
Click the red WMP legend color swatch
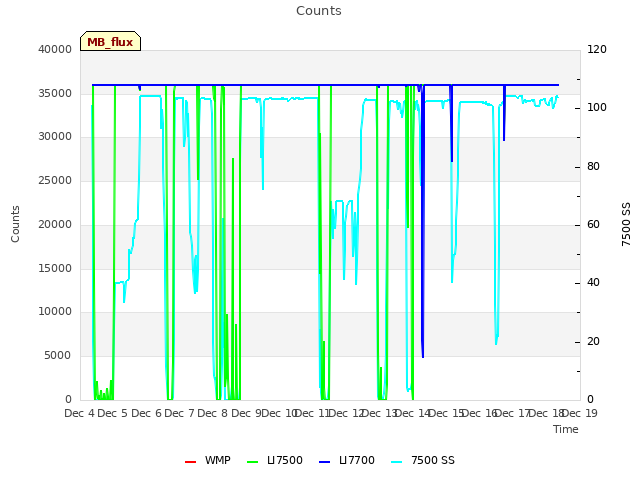click(190, 462)
